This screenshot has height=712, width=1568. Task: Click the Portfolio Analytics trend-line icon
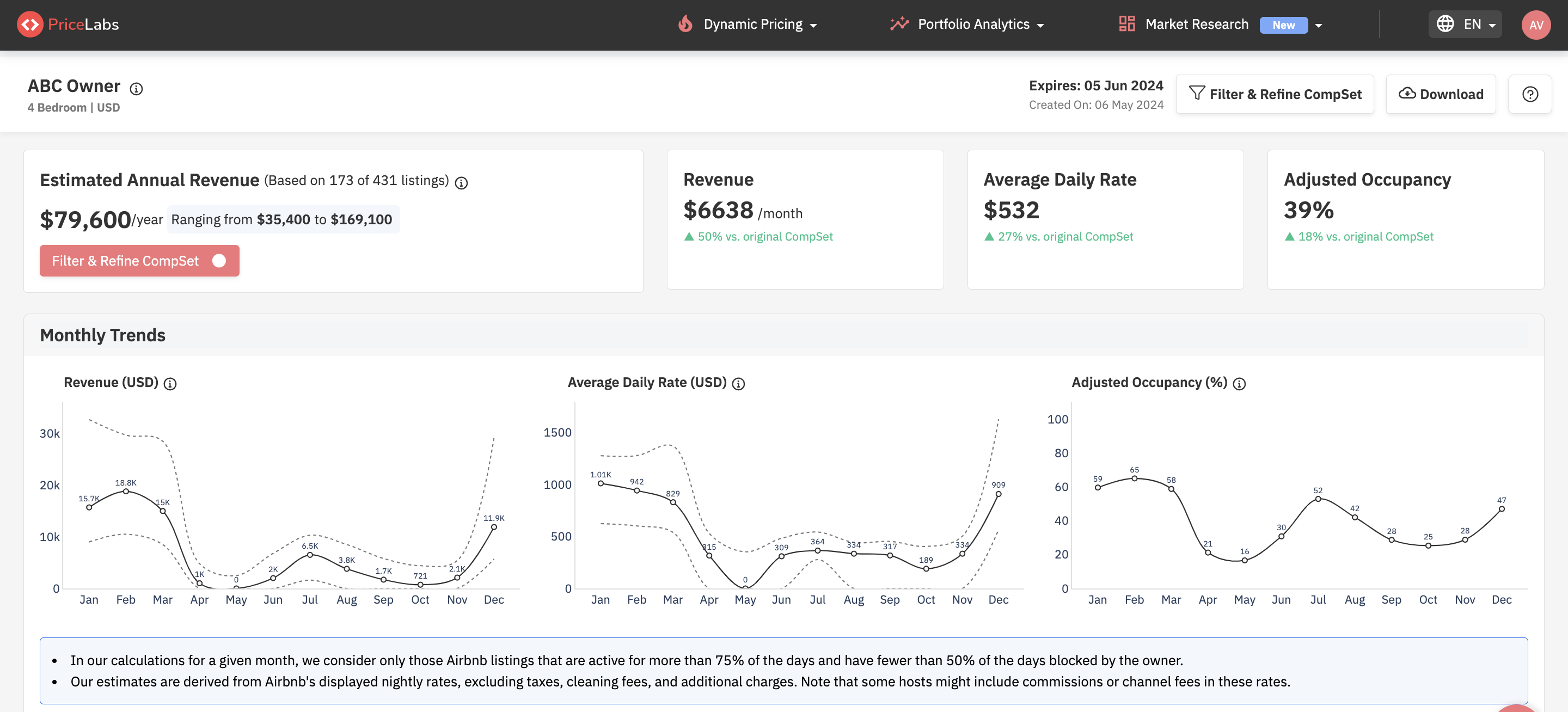click(x=899, y=24)
